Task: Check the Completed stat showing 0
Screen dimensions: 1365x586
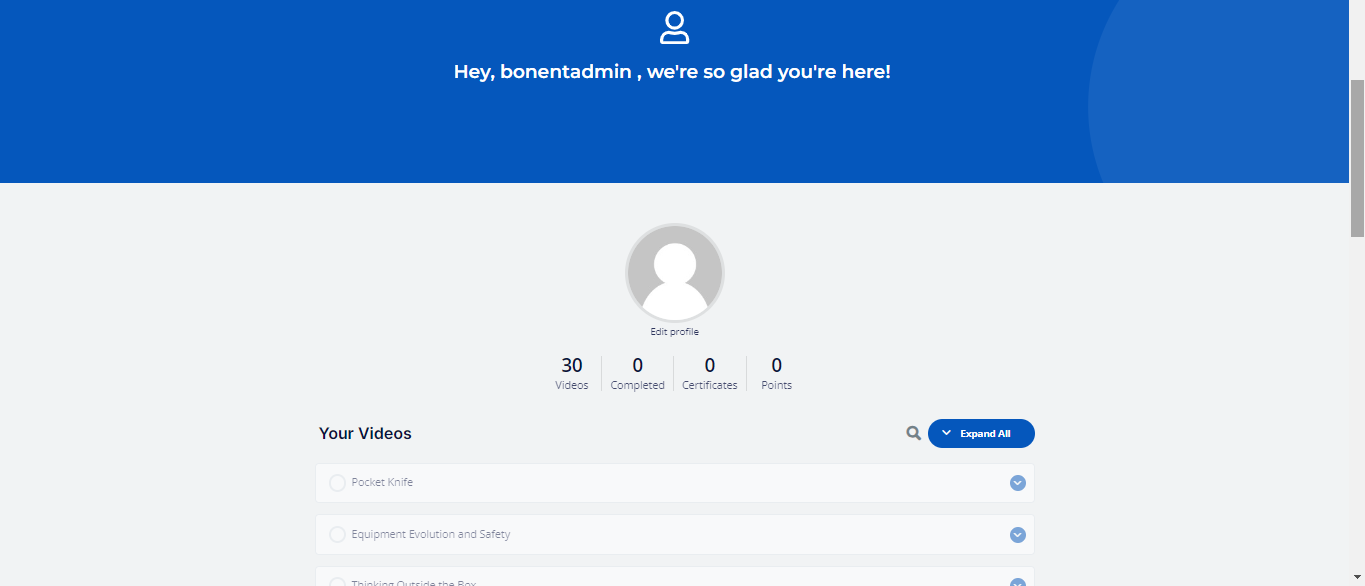Action: pos(637,373)
